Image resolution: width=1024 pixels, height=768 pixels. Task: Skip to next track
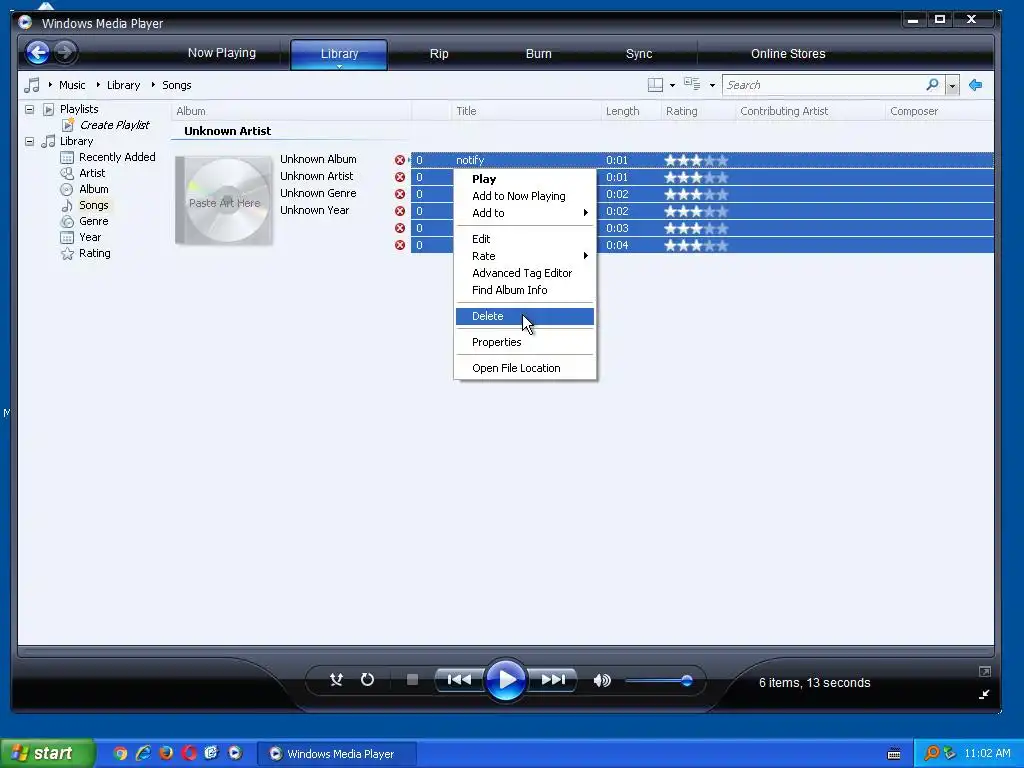pyautogui.click(x=553, y=680)
